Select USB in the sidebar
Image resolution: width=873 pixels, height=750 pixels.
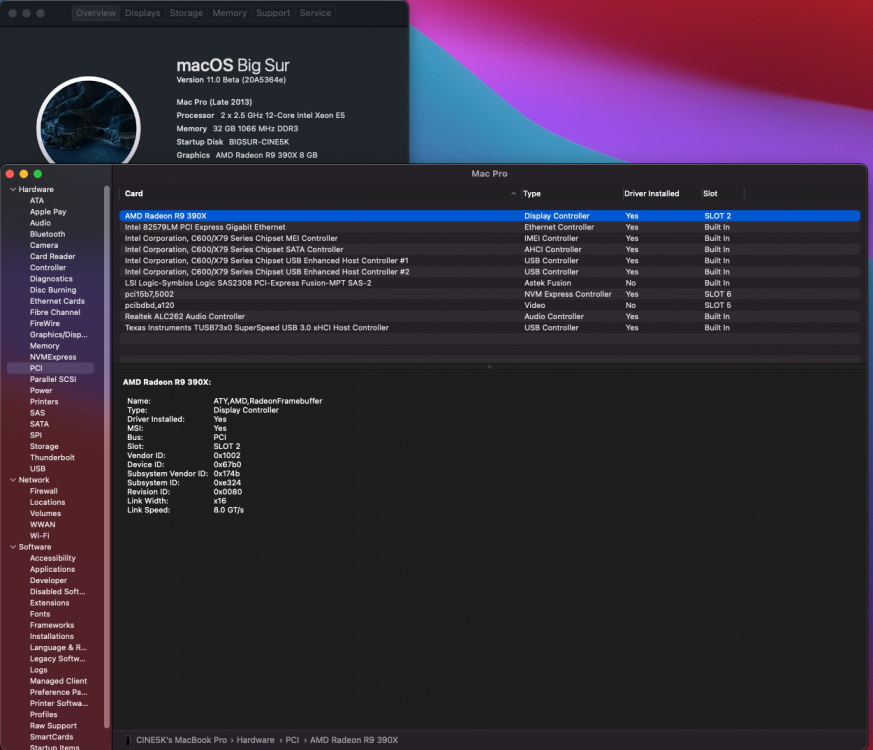coord(38,469)
